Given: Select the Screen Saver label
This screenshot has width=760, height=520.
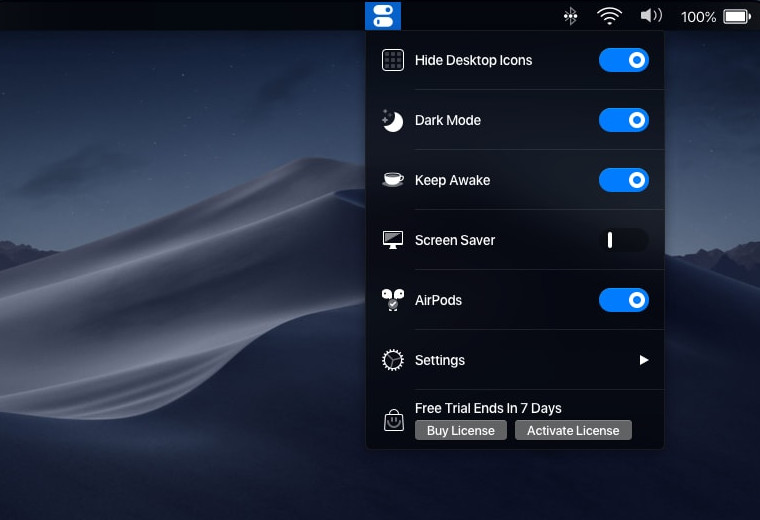Looking at the screenshot, I should (x=455, y=240).
